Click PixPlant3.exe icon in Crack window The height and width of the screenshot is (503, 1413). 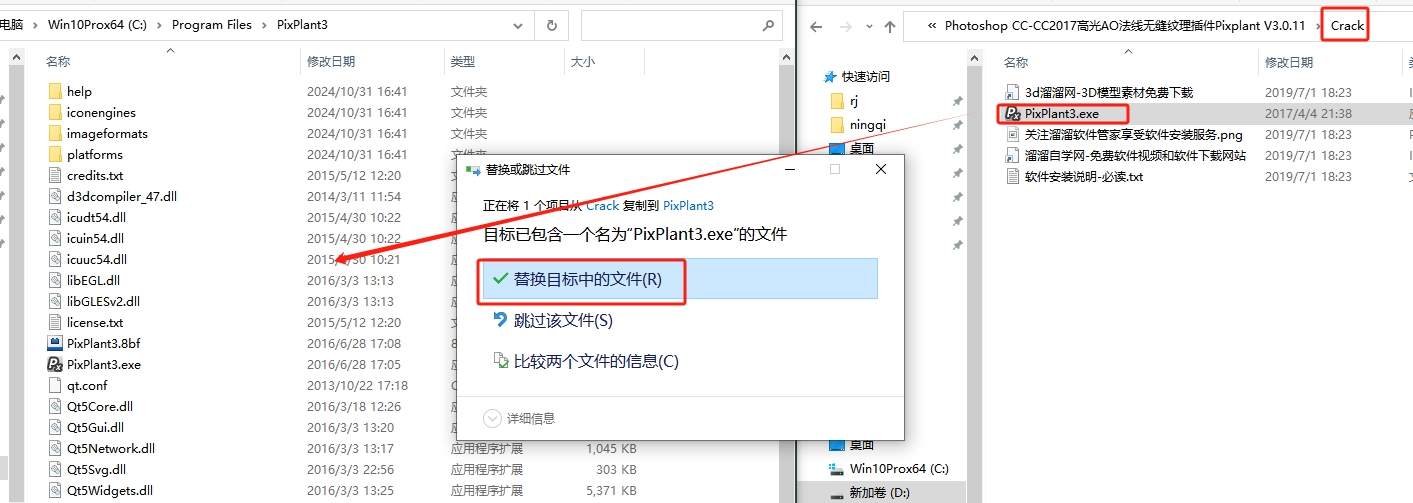1013,113
